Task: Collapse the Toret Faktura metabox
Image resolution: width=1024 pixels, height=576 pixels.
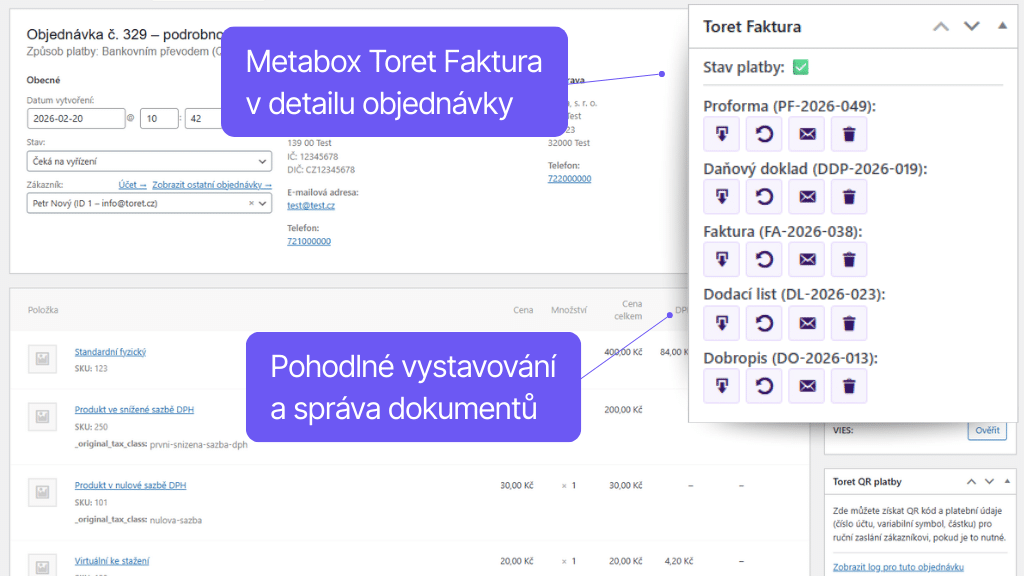Action: 1002,27
